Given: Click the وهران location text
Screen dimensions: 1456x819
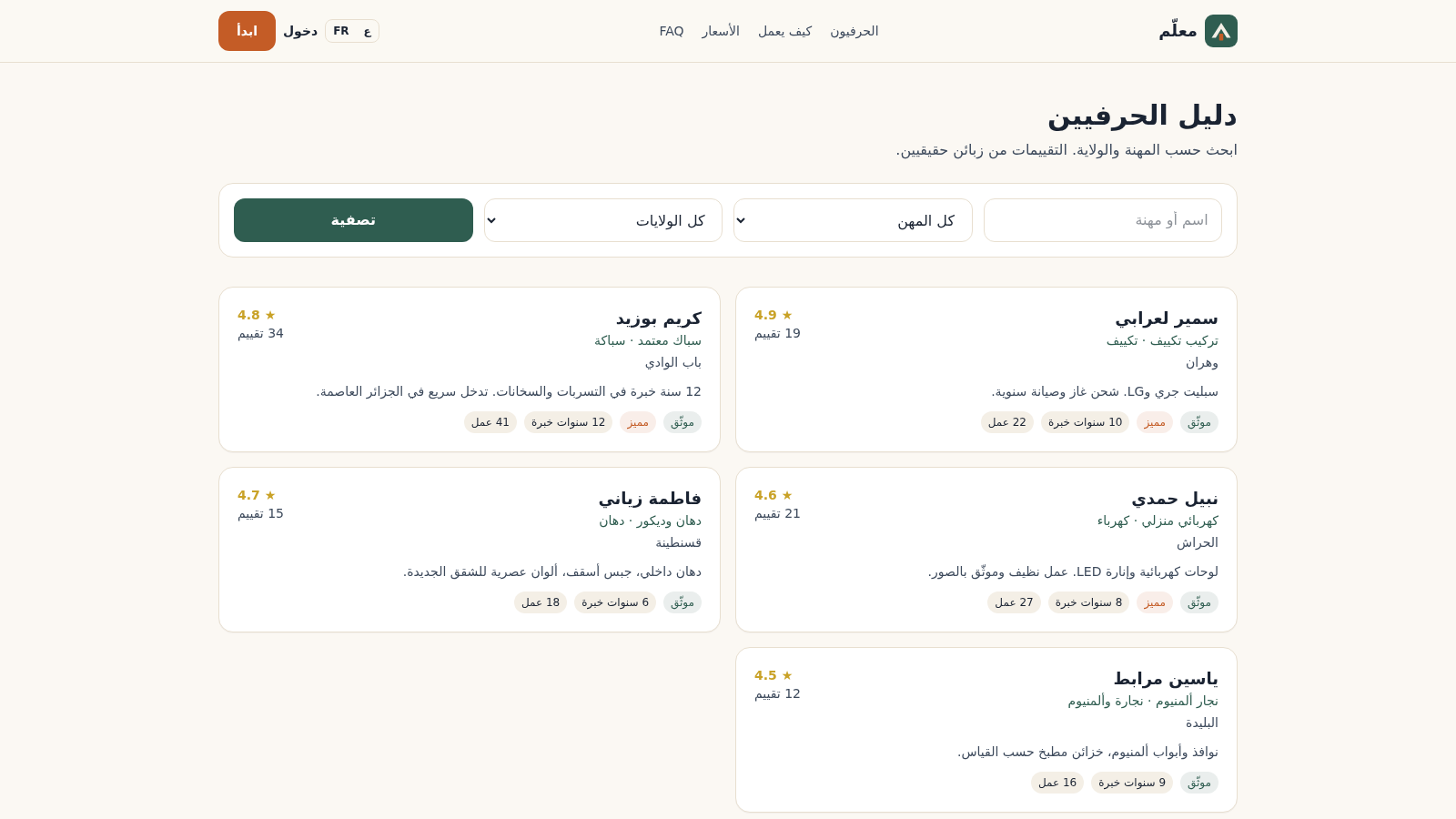Looking at the screenshot, I should 1202,362.
